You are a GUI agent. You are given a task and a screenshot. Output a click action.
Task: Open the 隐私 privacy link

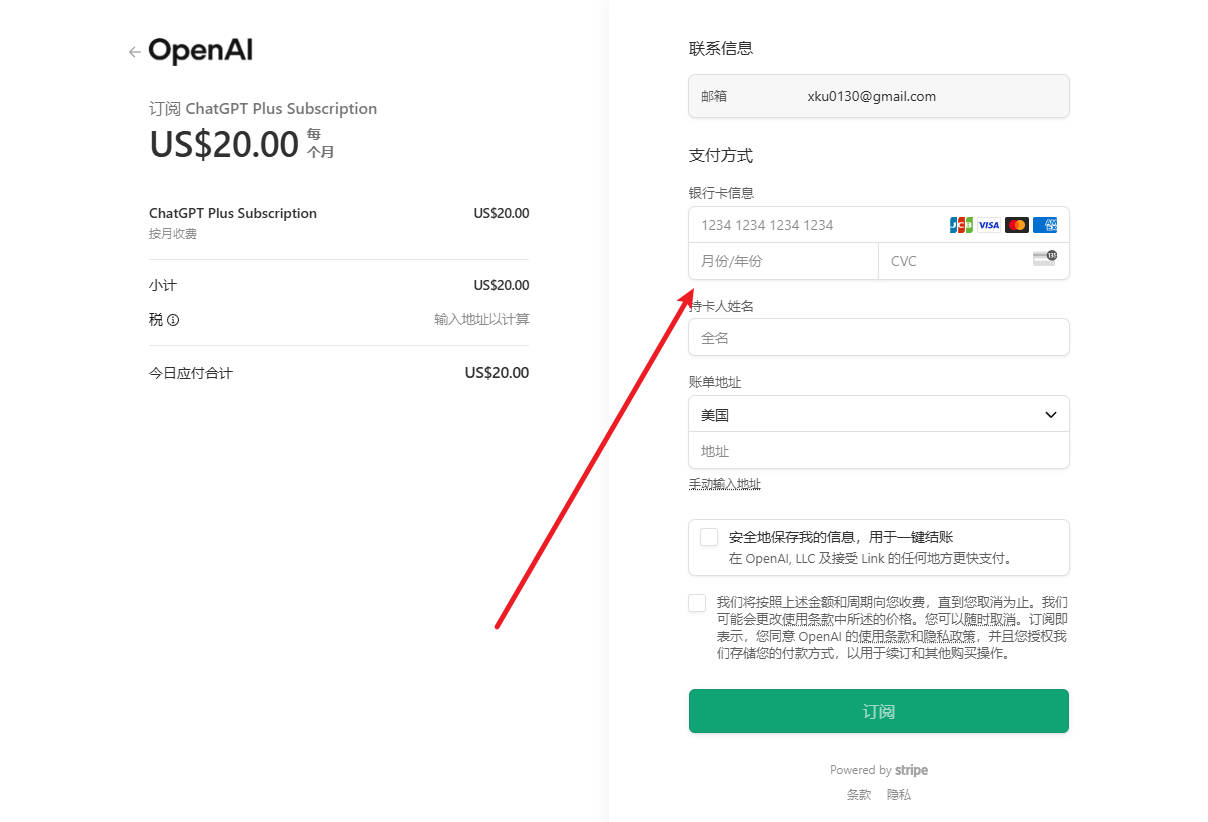(x=899, y=795)
